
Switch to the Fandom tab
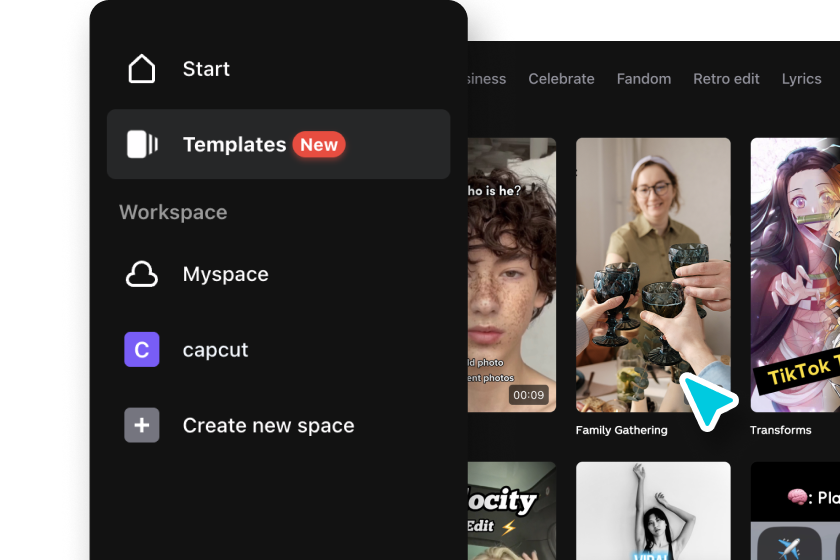pos(643,79)
